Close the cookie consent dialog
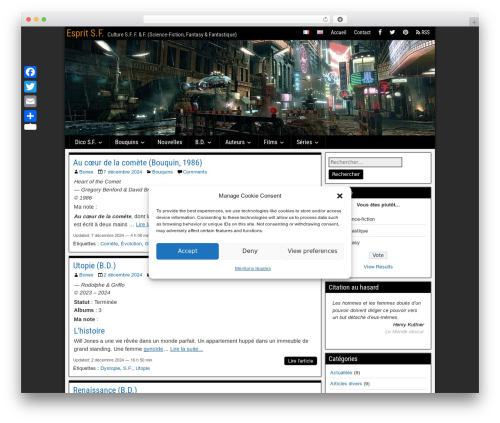500x423 pixels. [x=339, y=196]
